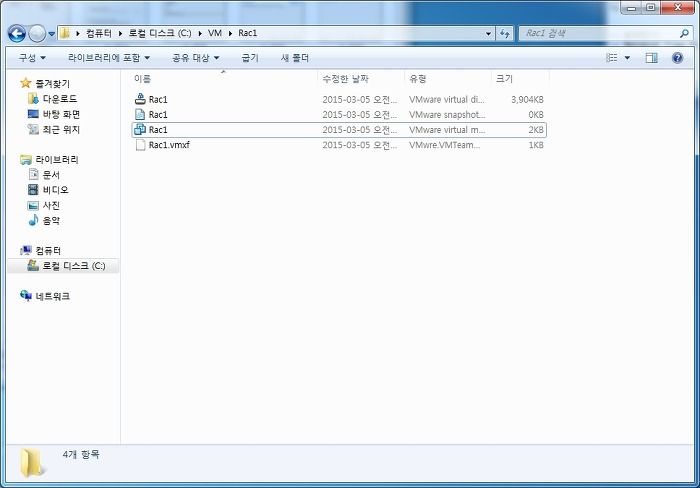Refresh the folder view
The width and height of the screenshot is (700, 488).
(505, 33)
